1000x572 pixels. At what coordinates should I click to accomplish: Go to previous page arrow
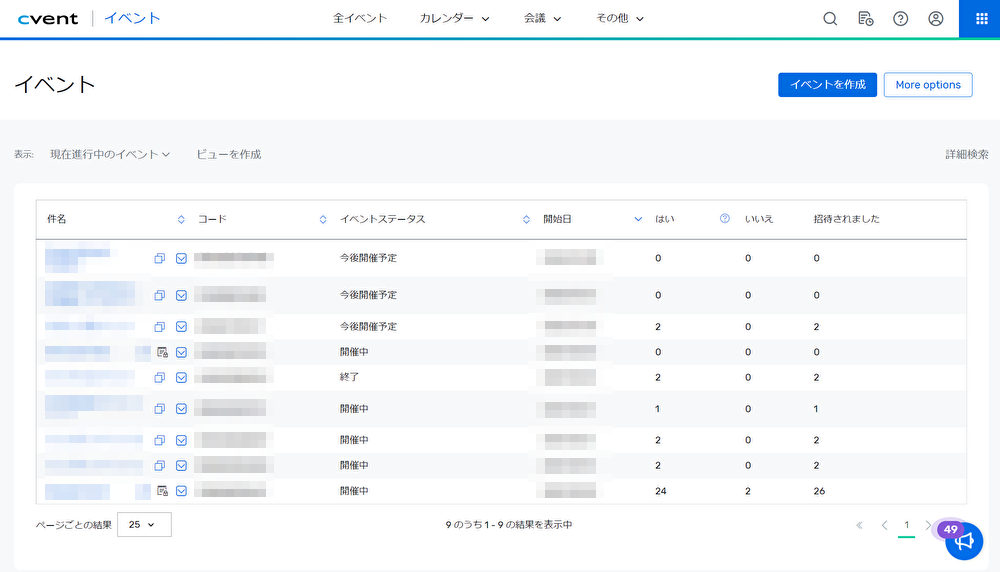tap(884, 525)
